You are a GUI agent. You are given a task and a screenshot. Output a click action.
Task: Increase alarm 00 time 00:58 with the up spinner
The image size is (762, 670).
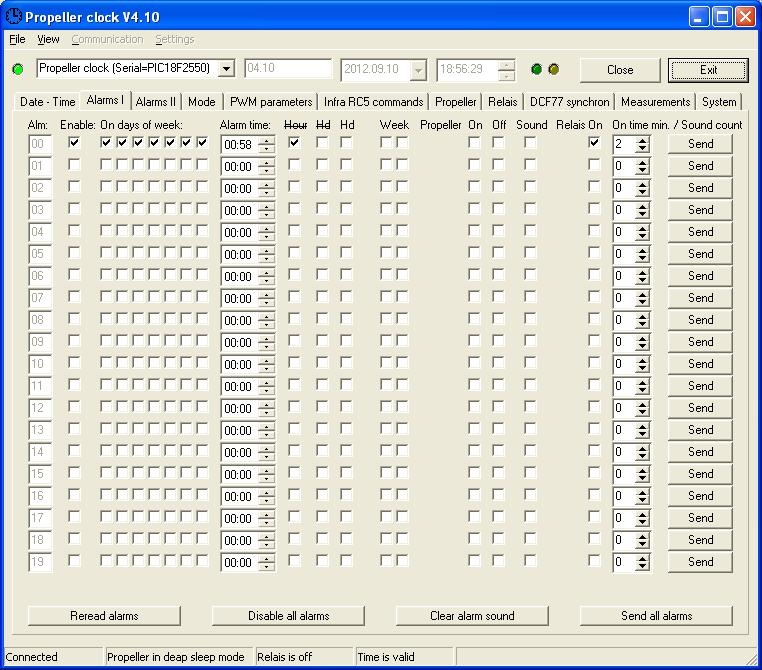(266, 140)
